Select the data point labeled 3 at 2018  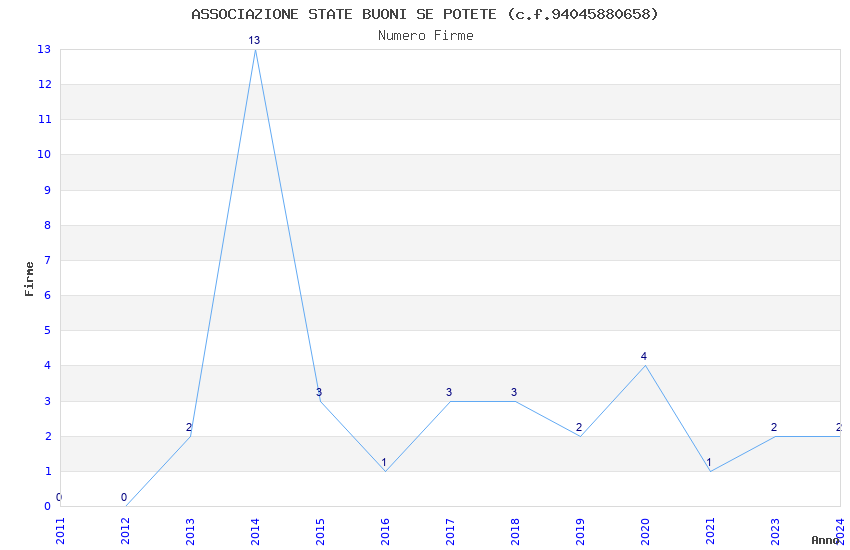point(515,401)
